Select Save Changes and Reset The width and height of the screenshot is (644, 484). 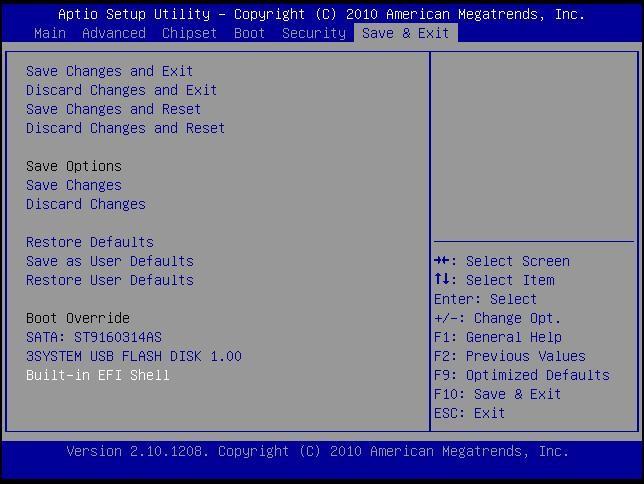(x=113, y=109)
